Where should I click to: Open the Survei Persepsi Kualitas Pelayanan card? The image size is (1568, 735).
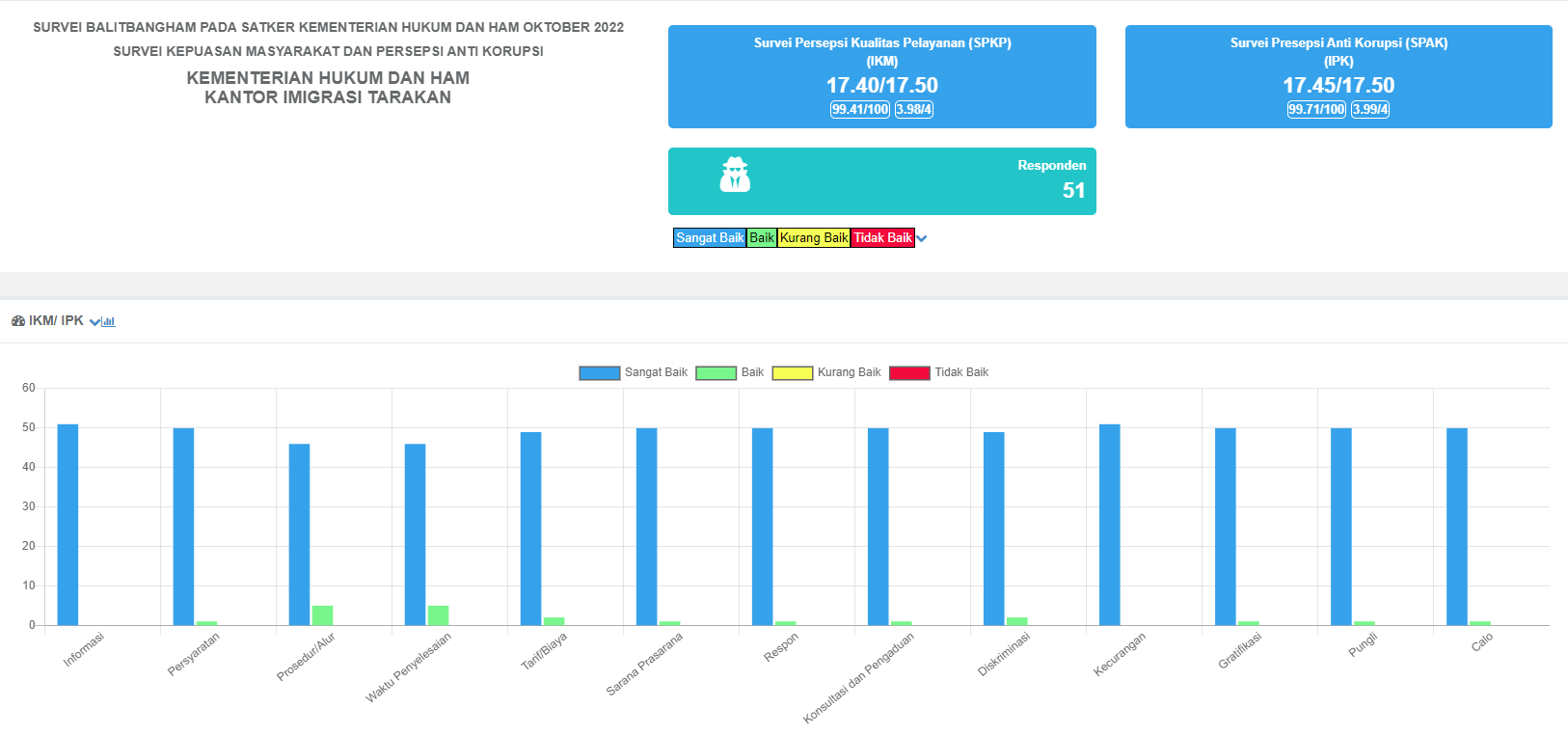882,76
